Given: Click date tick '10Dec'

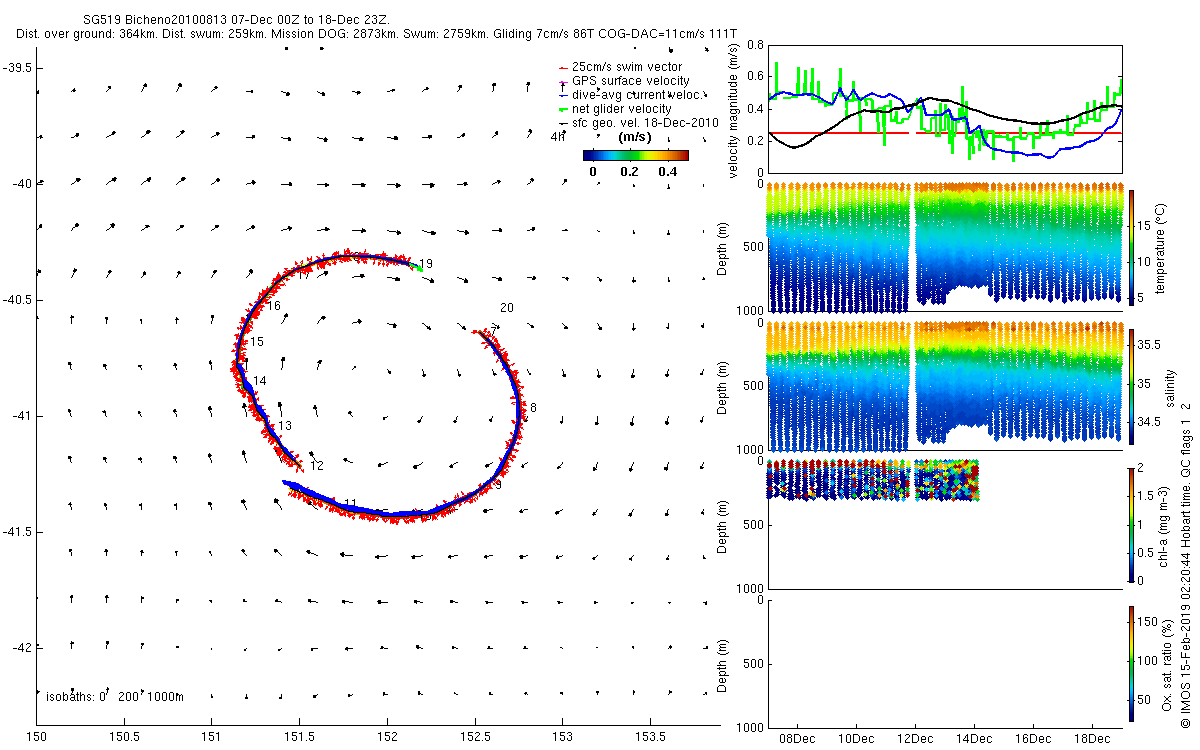Looking at the screenshot, I should coord(856,739).
